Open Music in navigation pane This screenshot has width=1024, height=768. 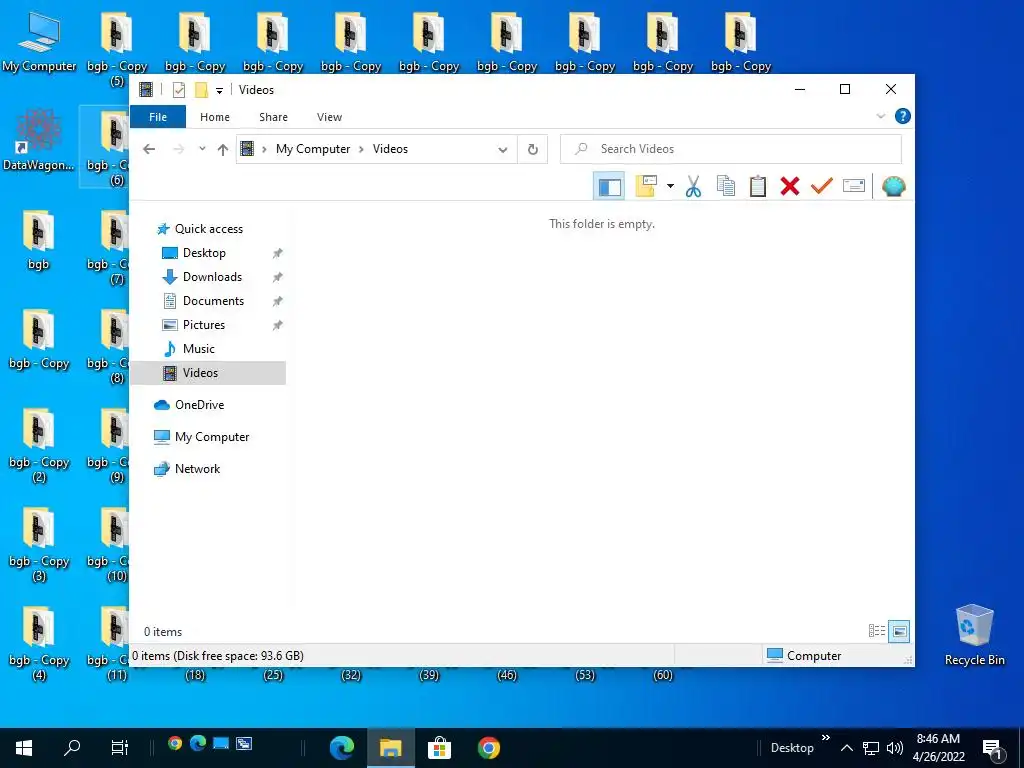pos(199,349)
